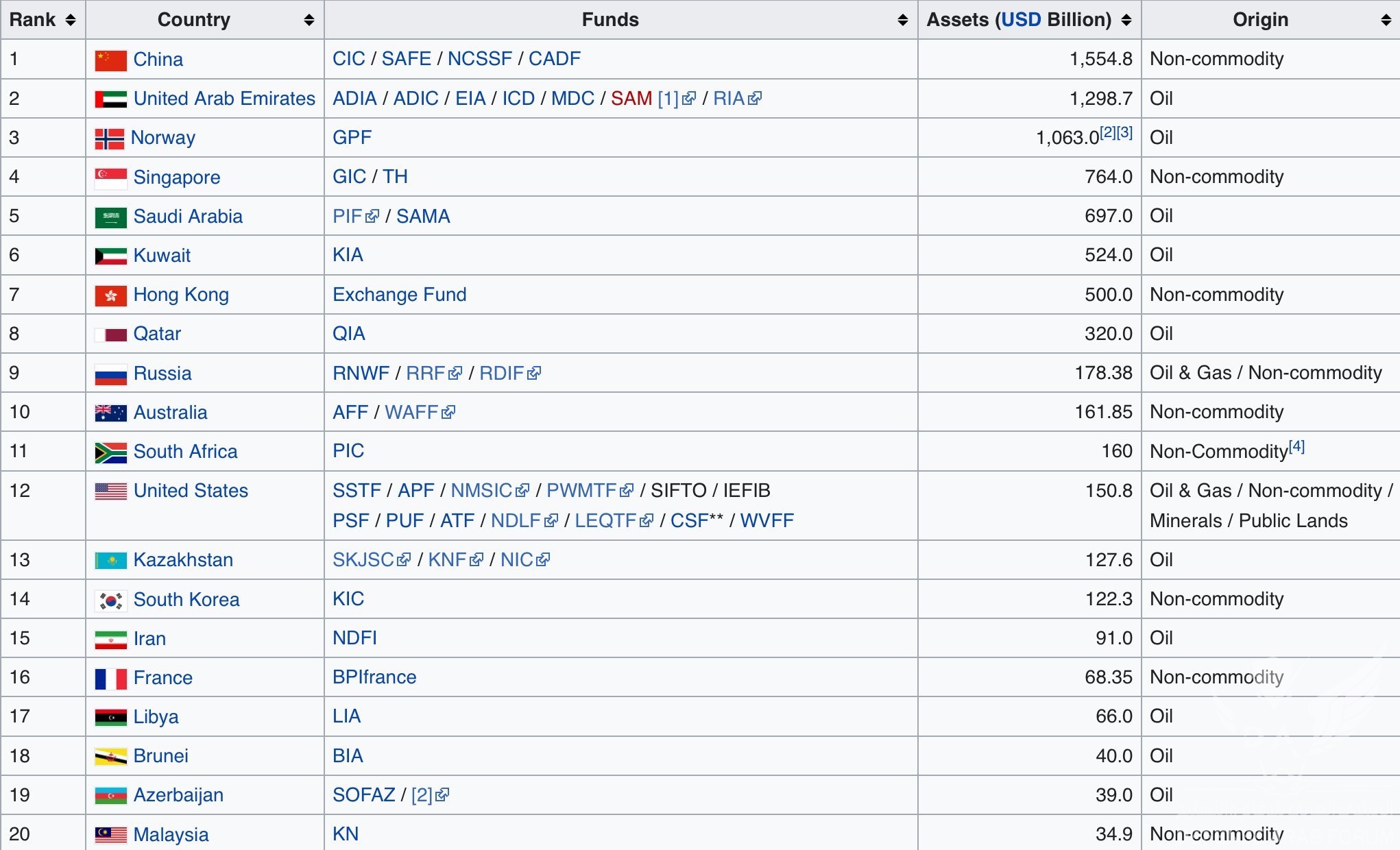Sort table by Rank column arrows
Viewport: 1400px width, 850px height.
coord(71,21)
